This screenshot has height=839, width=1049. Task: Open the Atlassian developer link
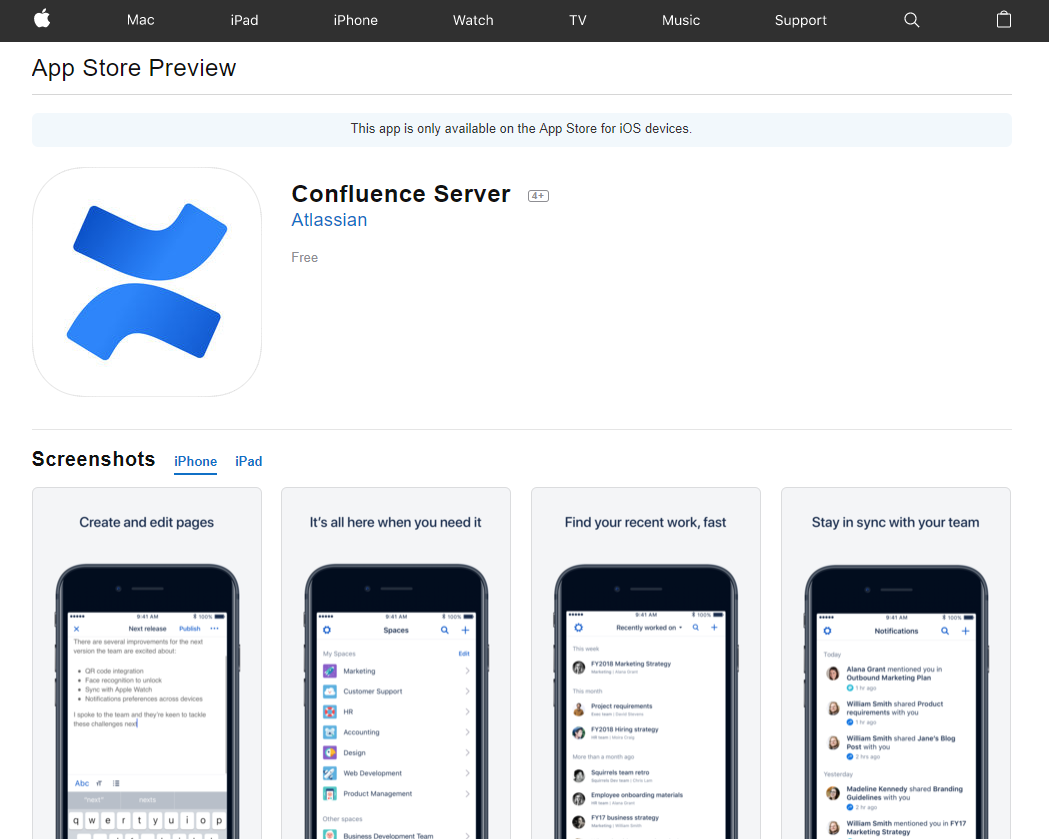(x=329, y=220)
